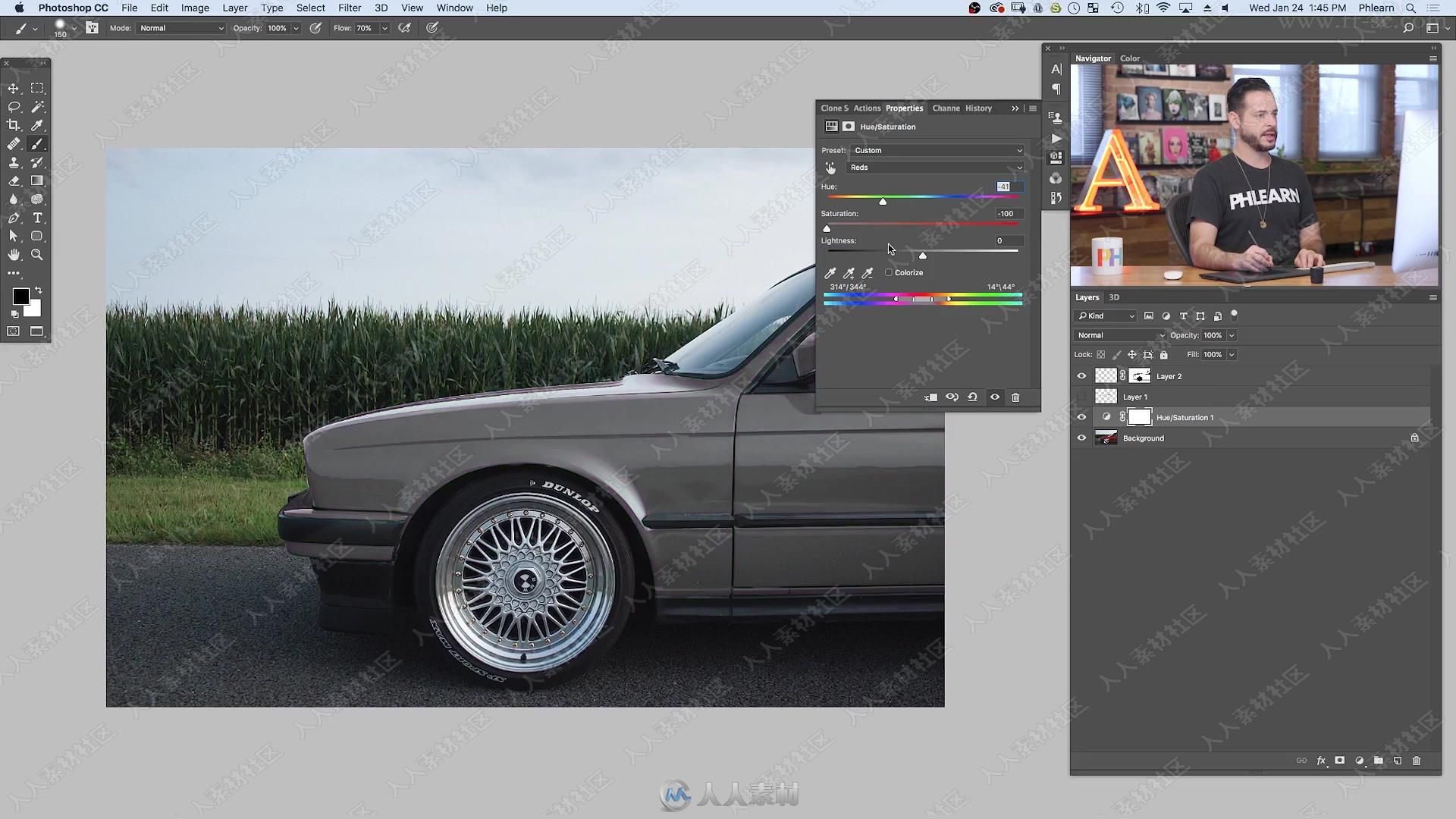Image resolution: width=1456 pixels, height=819 pixels.
Task: Click the Lightness value field
Action: click(x=1009, y=240)
